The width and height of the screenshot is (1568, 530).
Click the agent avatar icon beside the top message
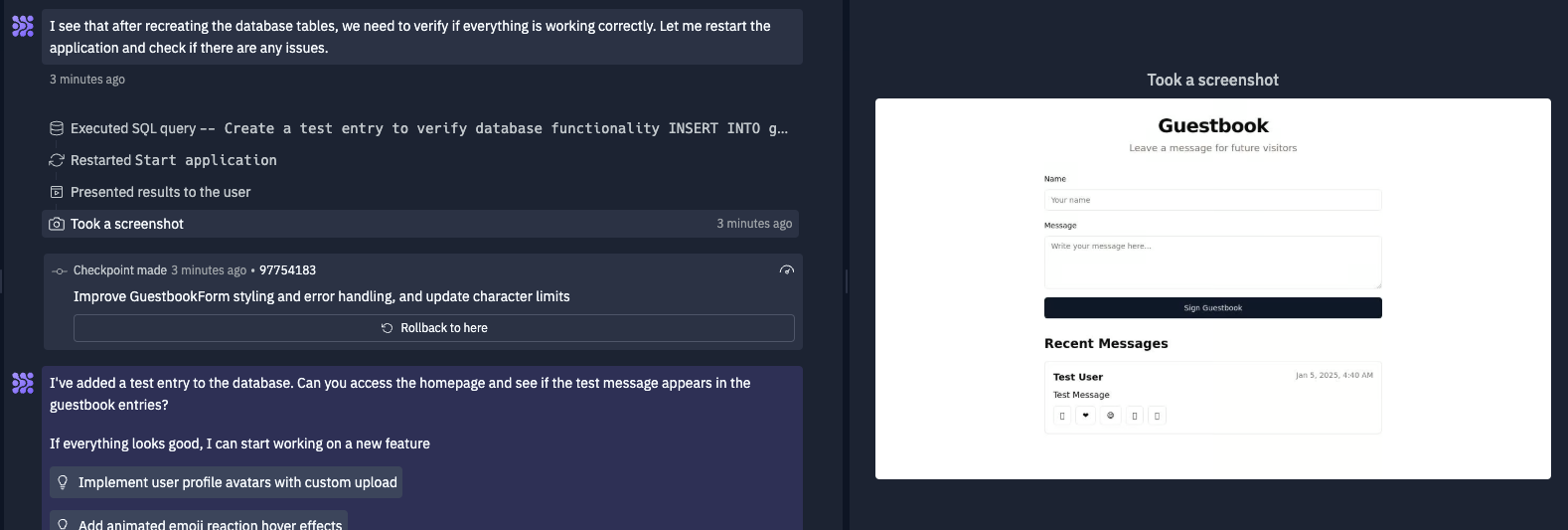click(23, 26)
